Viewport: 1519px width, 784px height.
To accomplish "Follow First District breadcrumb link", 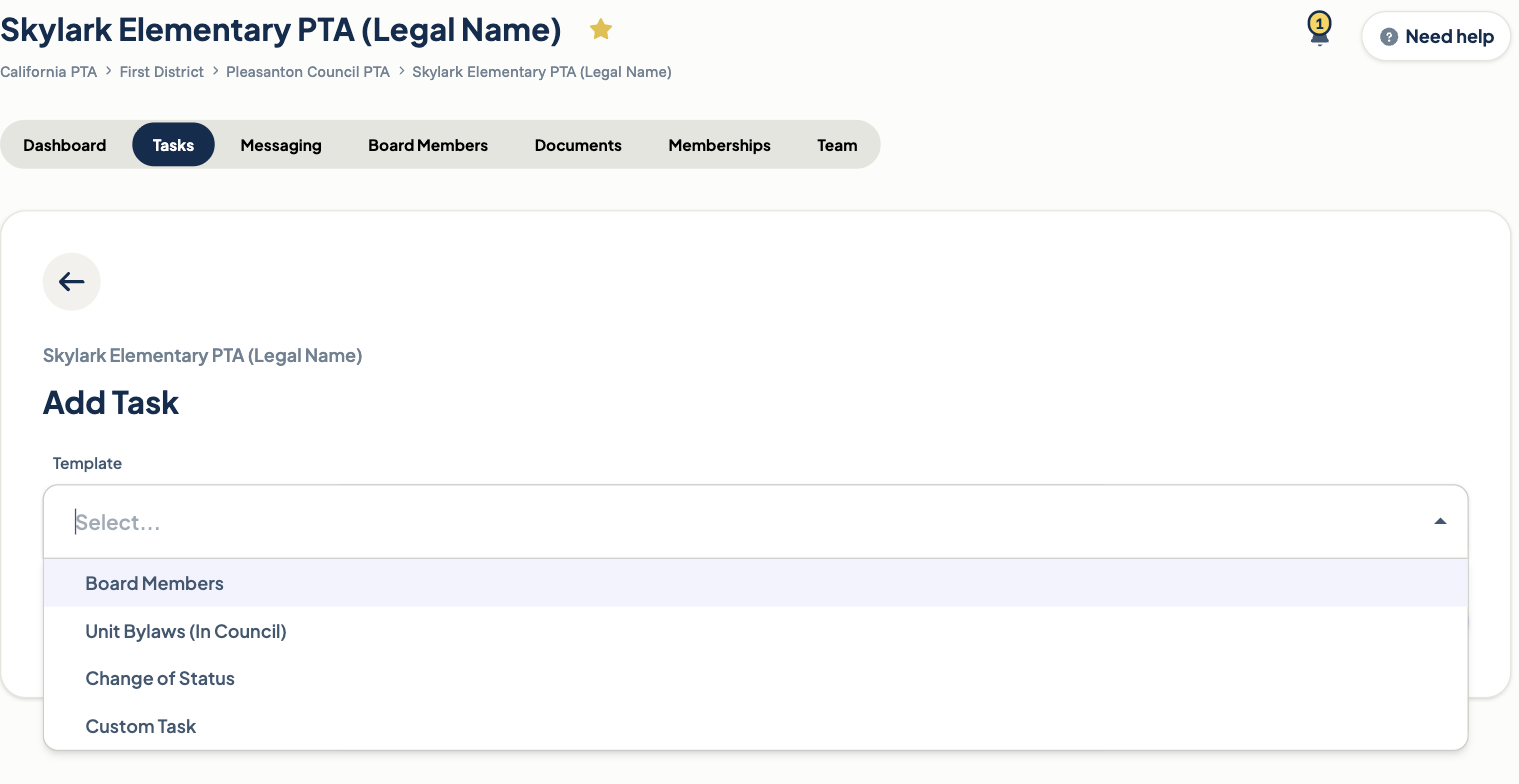I will point(161,72).
